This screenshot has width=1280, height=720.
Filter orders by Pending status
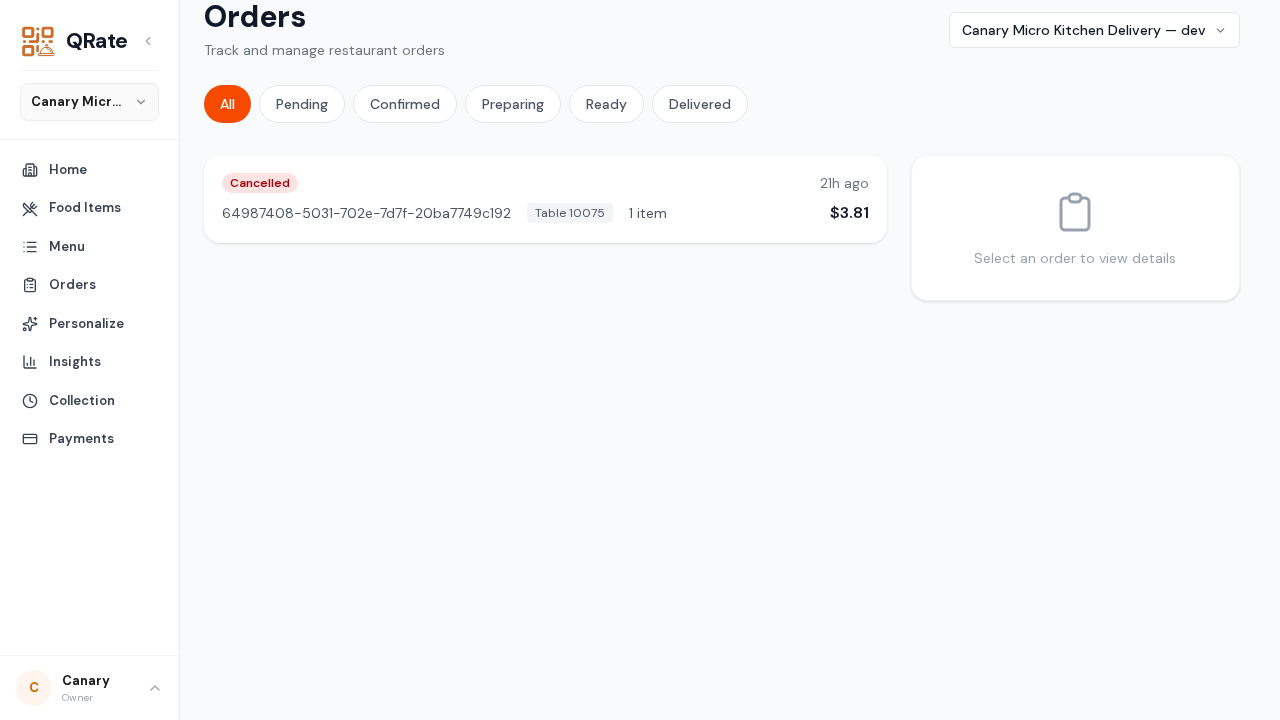(302, 104)
